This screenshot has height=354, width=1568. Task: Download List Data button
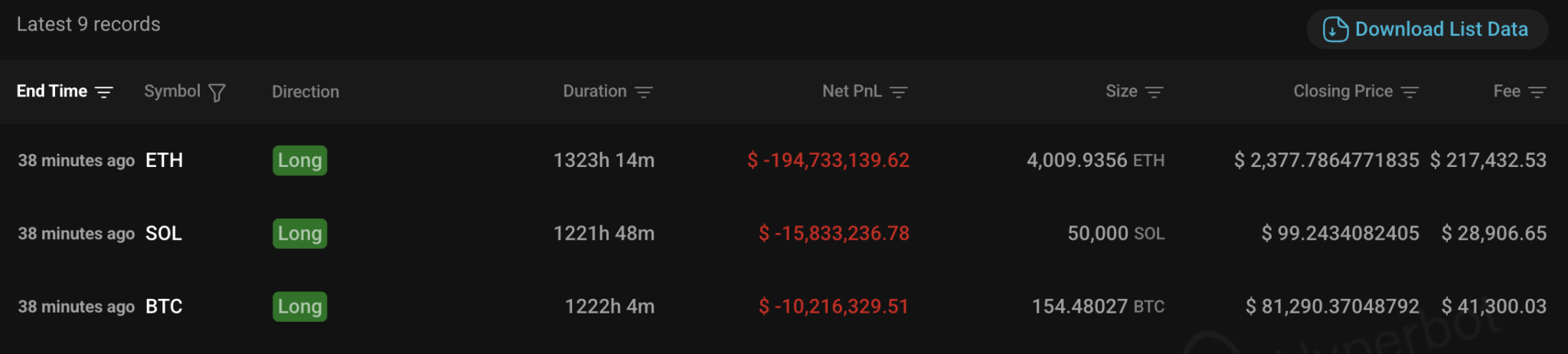1427,30
